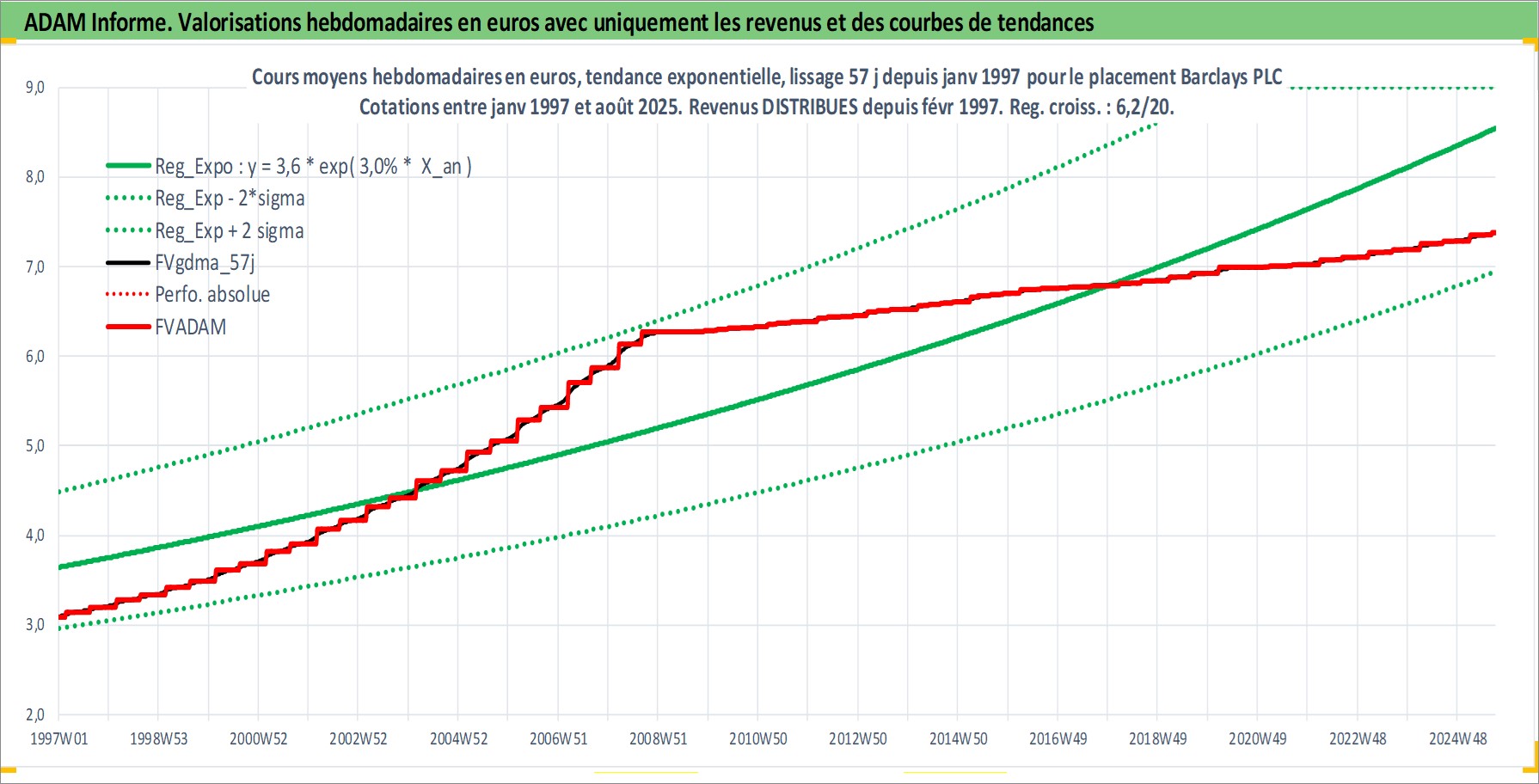Viewport: 1539px width, 784px height.
Task: Click the black line swatch for FVgdma_57j
Action: tap(128, 262)
